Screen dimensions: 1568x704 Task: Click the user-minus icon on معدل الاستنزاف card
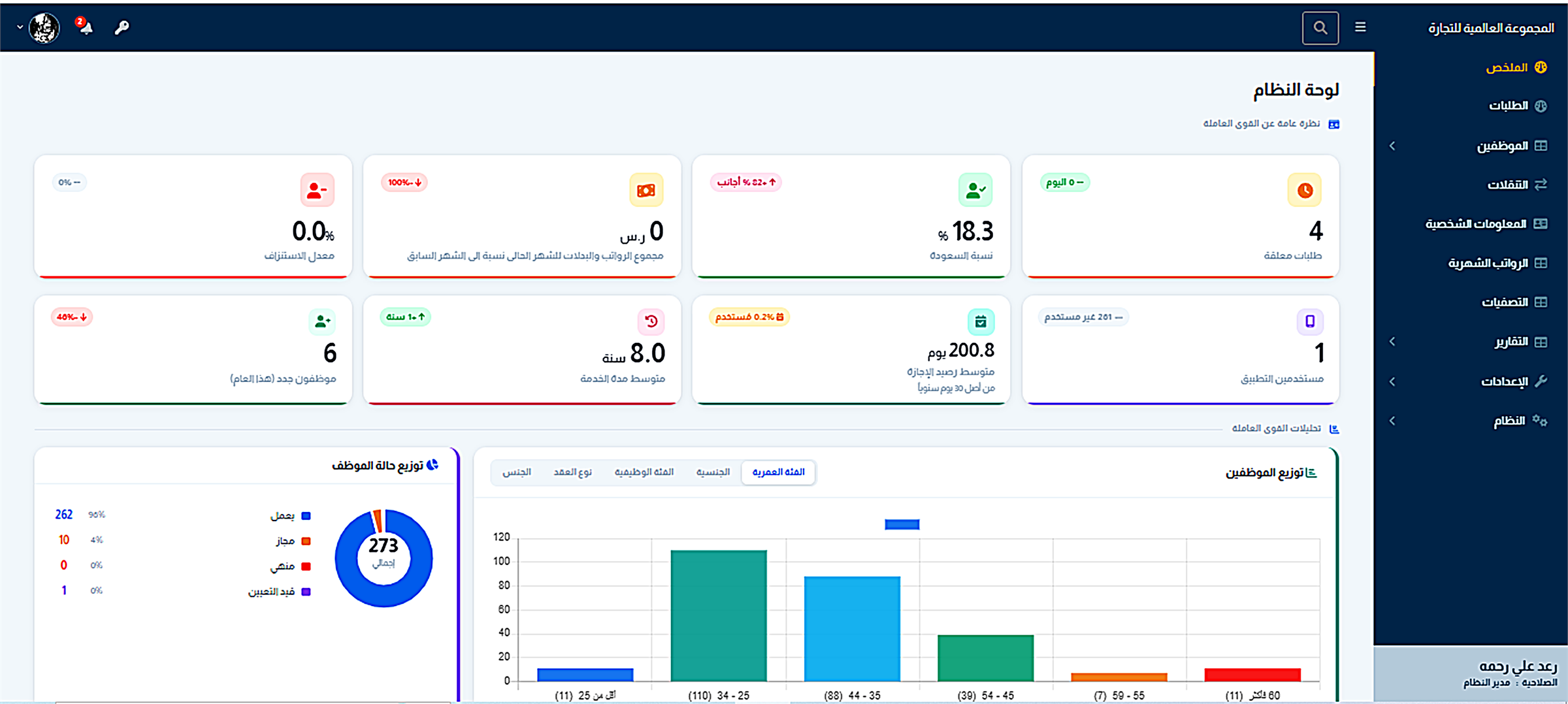pyautogui.click(x=317, y=190)
